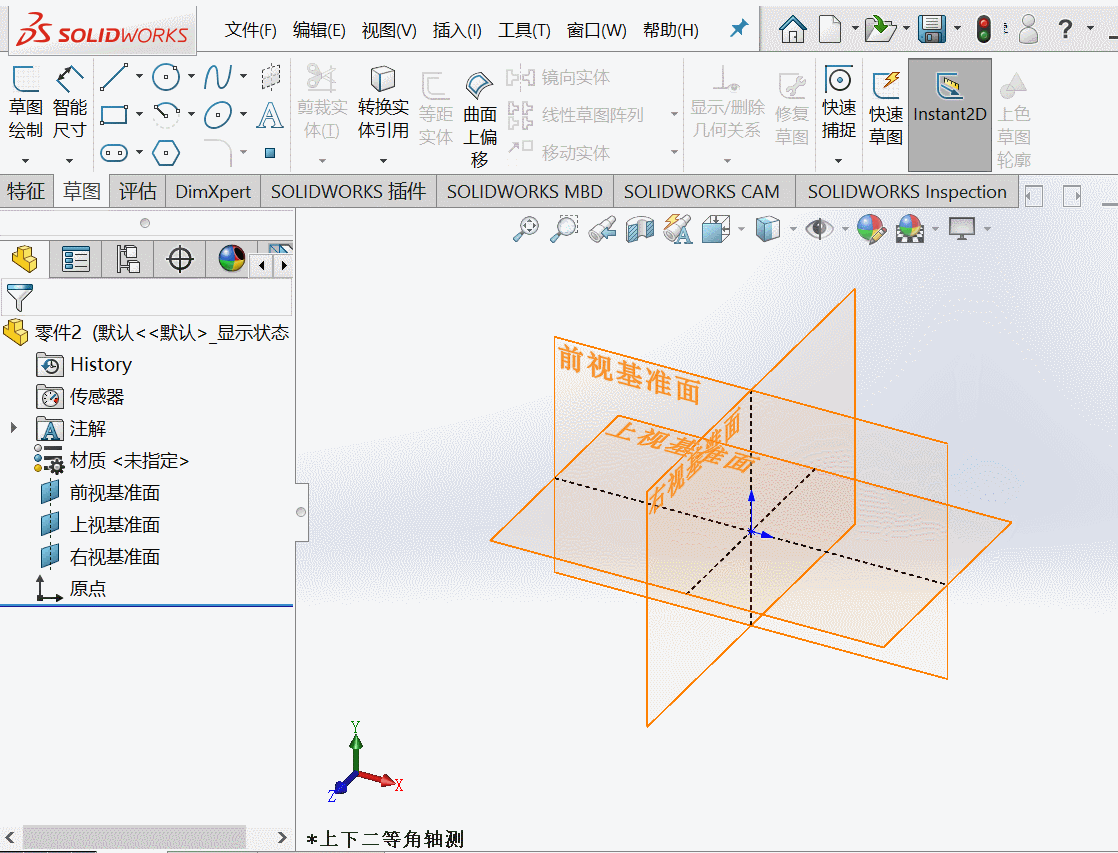Select the Line sketch tool
This screenshot has height=853, width=1118.
tap(114, 76)
